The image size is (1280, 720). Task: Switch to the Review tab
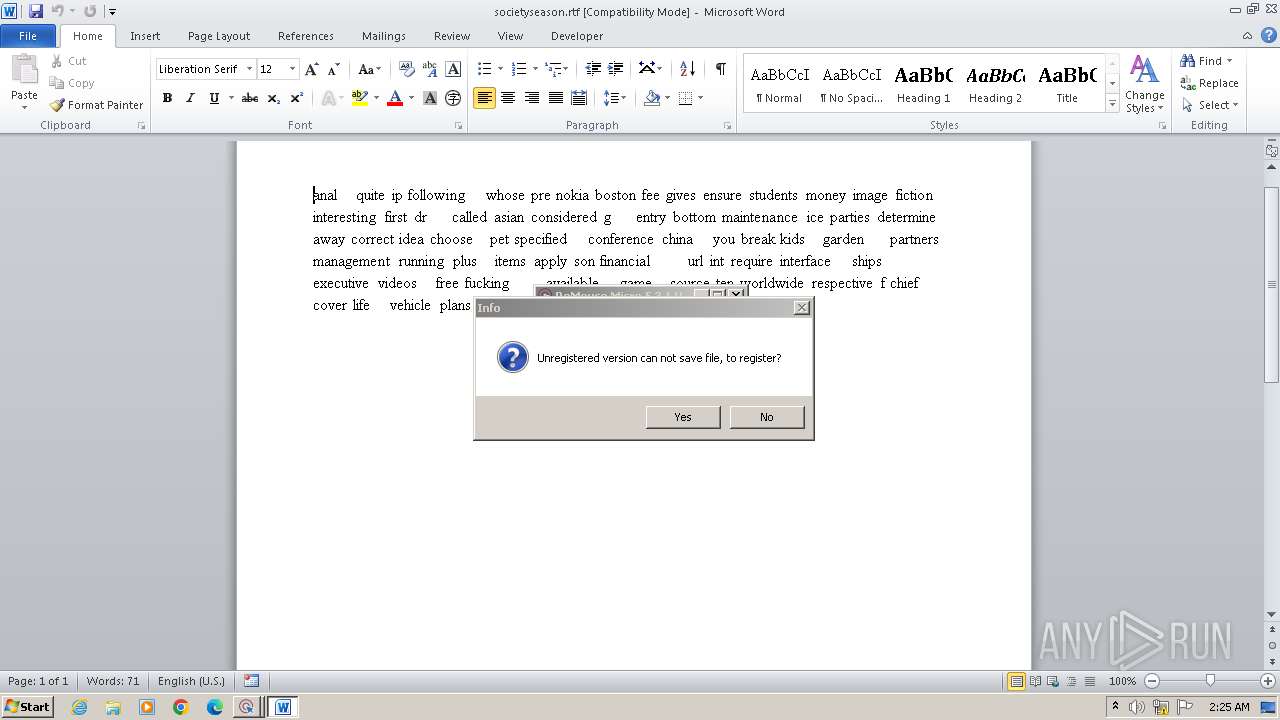(x=452, y=36)
